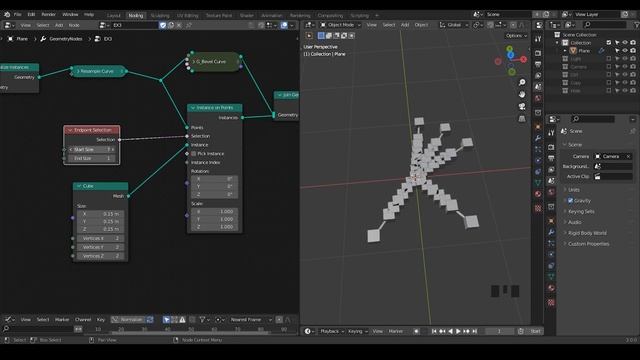Click the Vertices X field in Cube node
The width and height of the screenshot is (640, 360).
[x=101, y=238]
